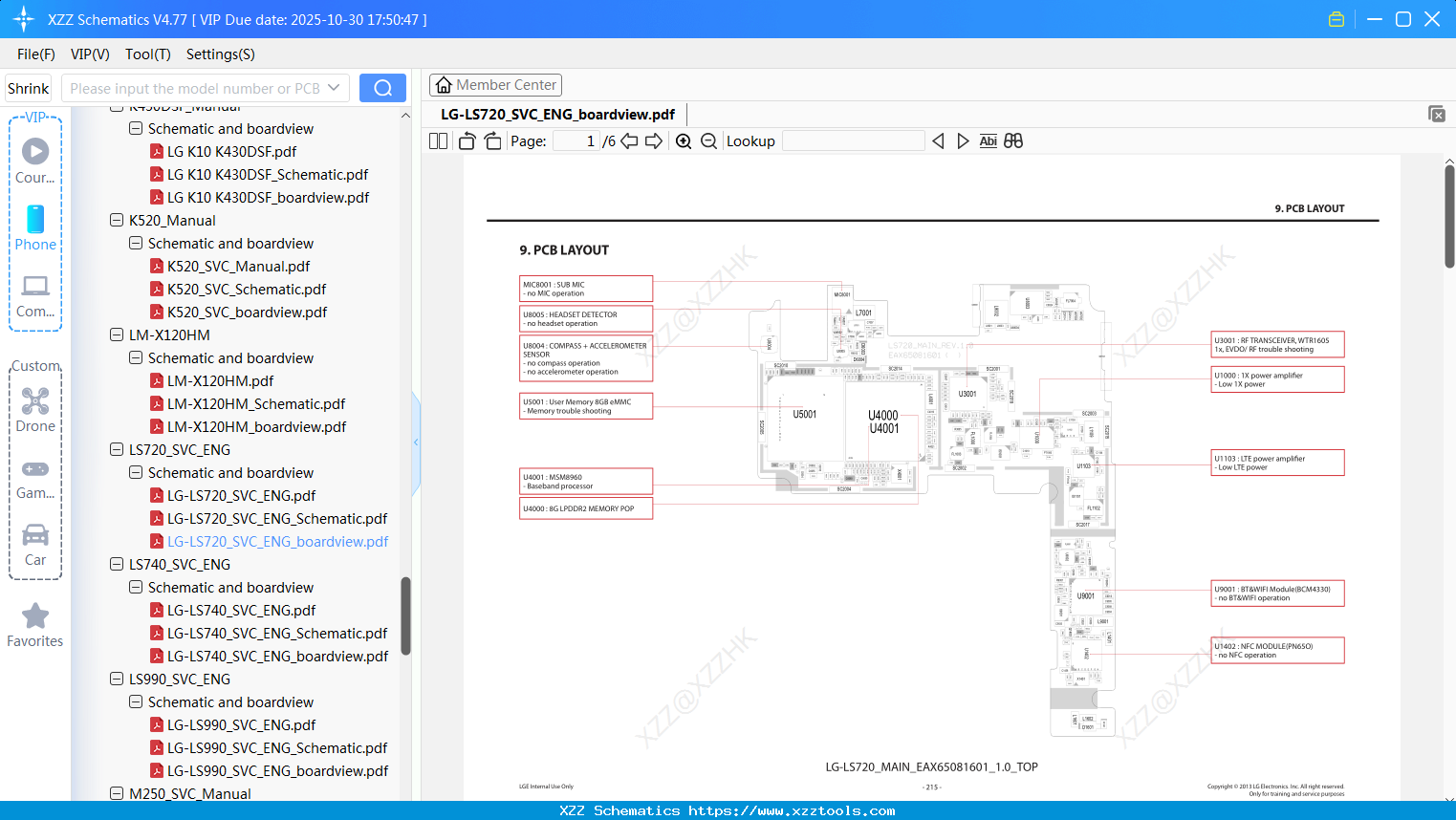Zoom out of the boardview PDF
Screen dimensions: 1456x820
click(x=708, y=140)
